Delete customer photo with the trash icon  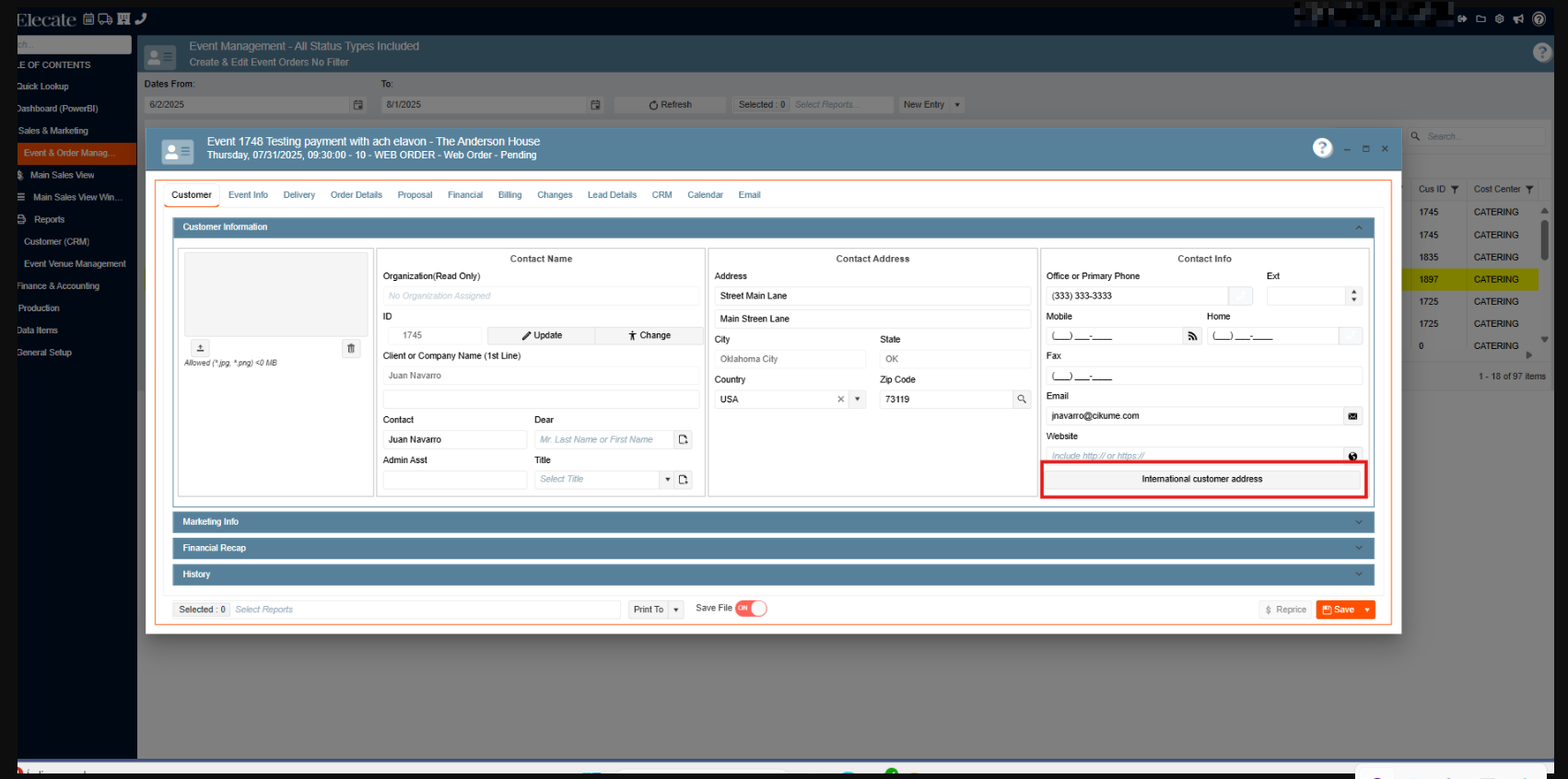[x=351, y=348]
